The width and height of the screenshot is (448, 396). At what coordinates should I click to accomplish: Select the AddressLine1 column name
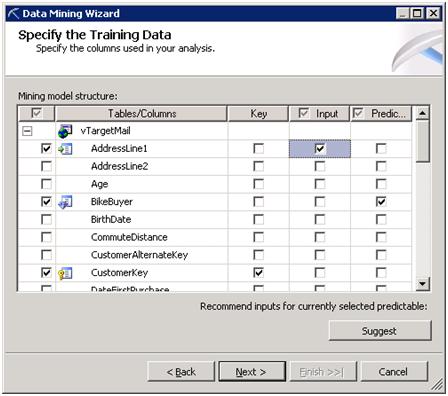coord(119,149)
